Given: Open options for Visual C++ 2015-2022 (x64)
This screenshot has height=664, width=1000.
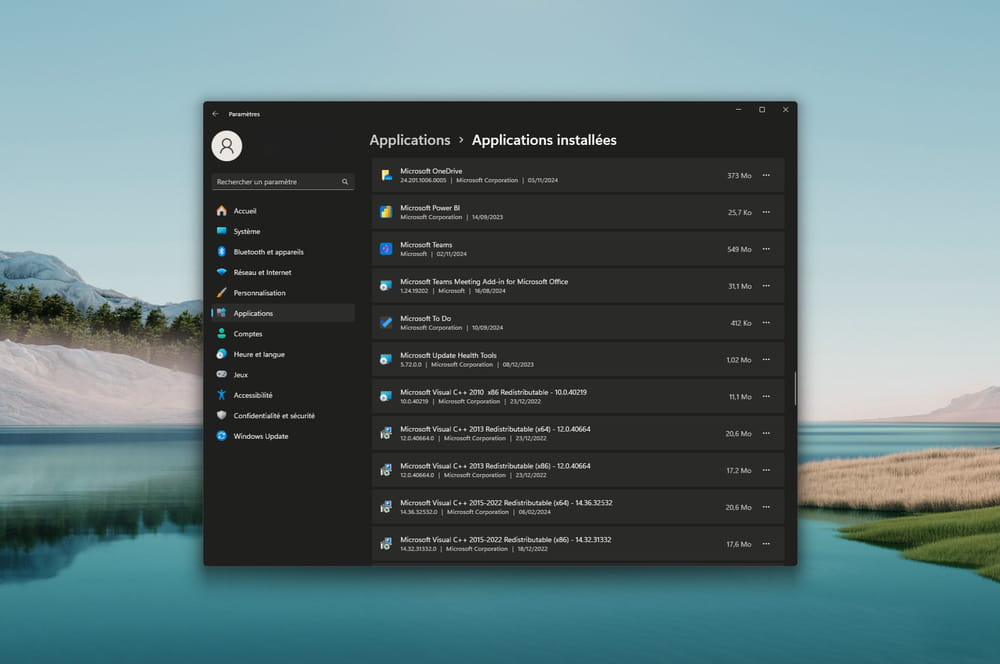Looking at the screenshot, I should (766, 508).
